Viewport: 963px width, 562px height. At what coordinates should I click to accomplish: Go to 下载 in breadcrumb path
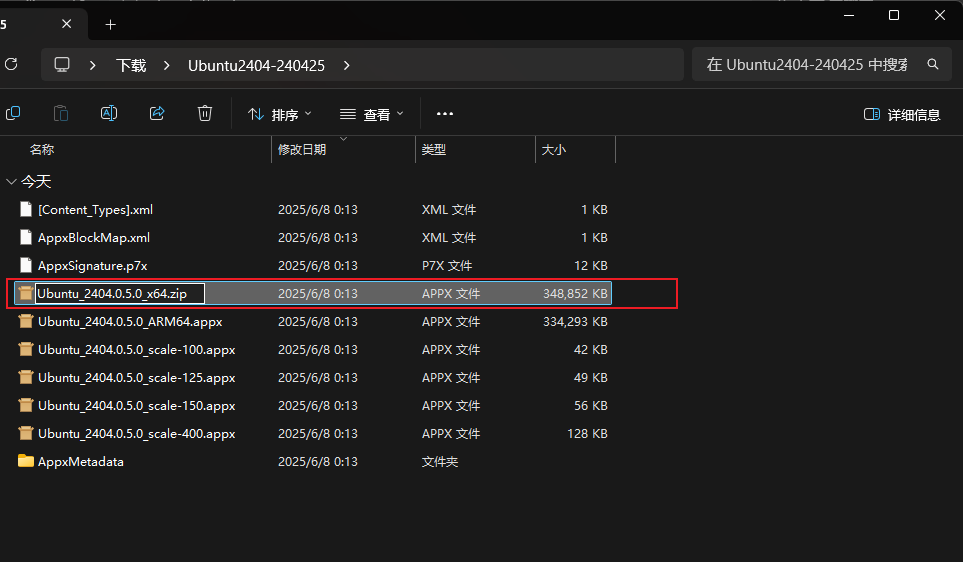pos(131,65)
